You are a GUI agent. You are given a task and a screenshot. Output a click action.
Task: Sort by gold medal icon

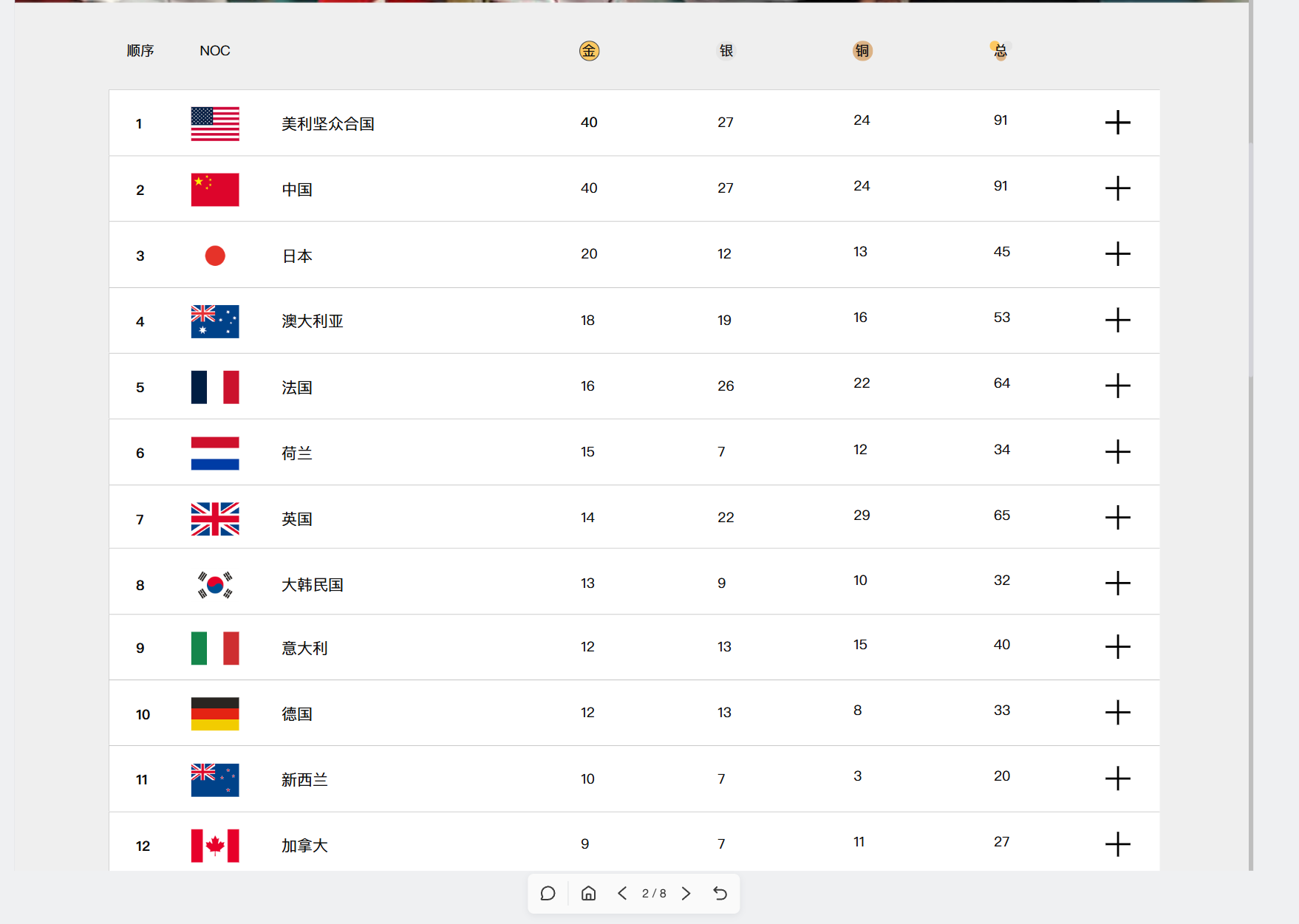coord(589,51)
